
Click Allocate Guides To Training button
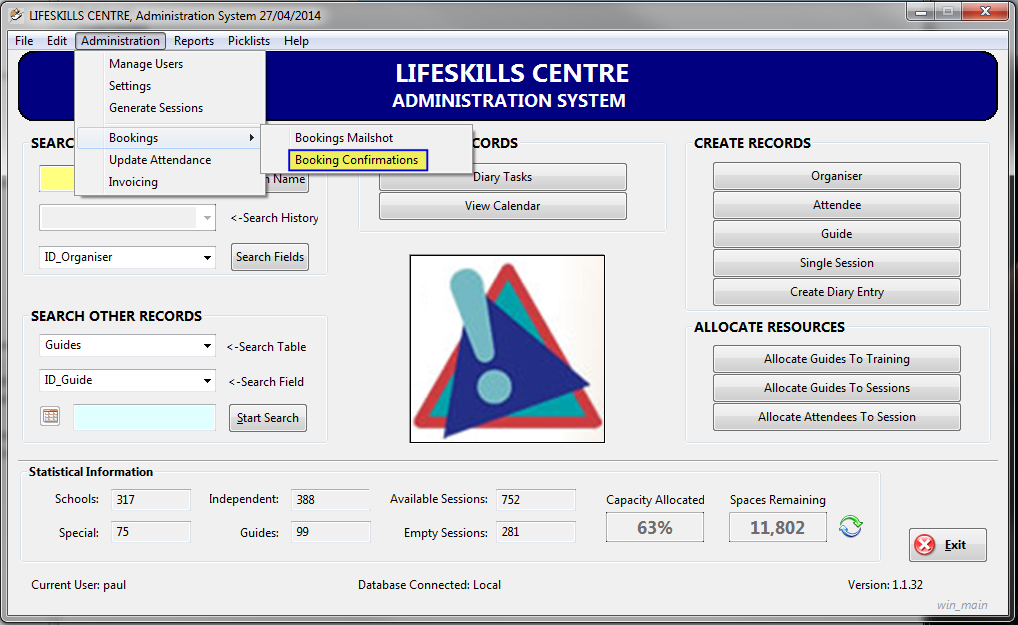click(836, 359)
